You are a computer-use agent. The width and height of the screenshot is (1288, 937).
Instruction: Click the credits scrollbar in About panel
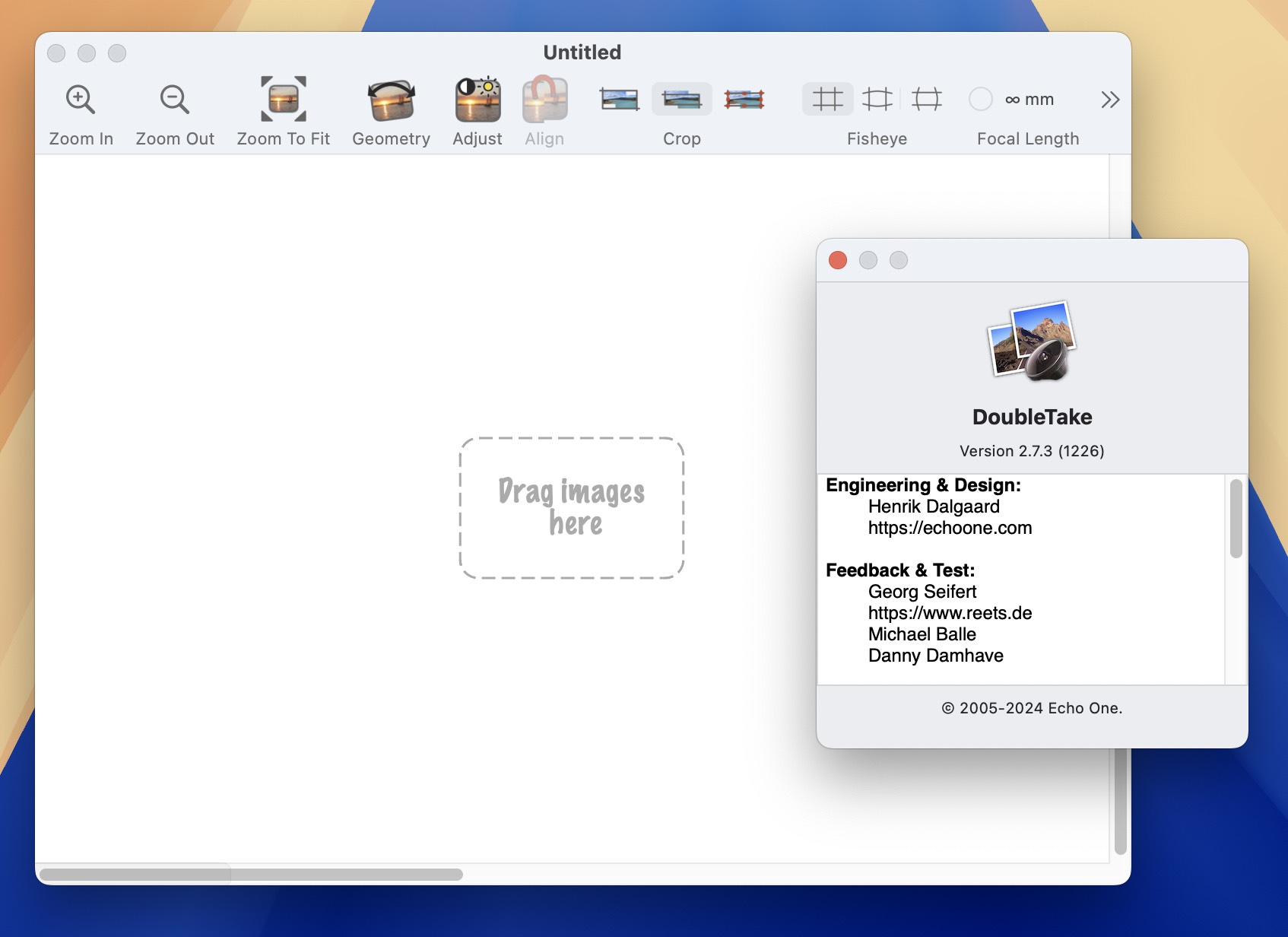tap(1236, 518)
